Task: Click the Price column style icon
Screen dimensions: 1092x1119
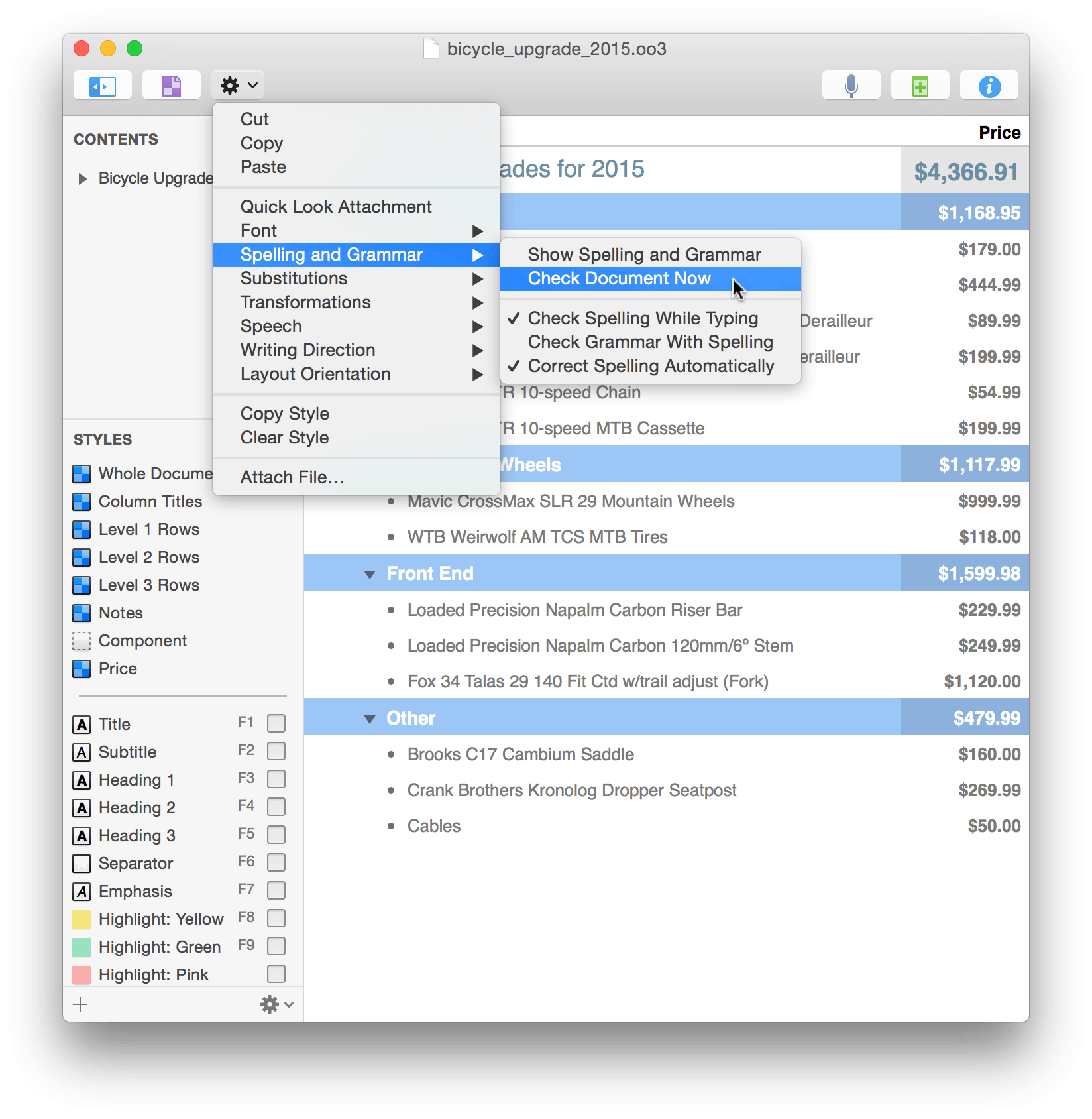Action: [82, 669]
